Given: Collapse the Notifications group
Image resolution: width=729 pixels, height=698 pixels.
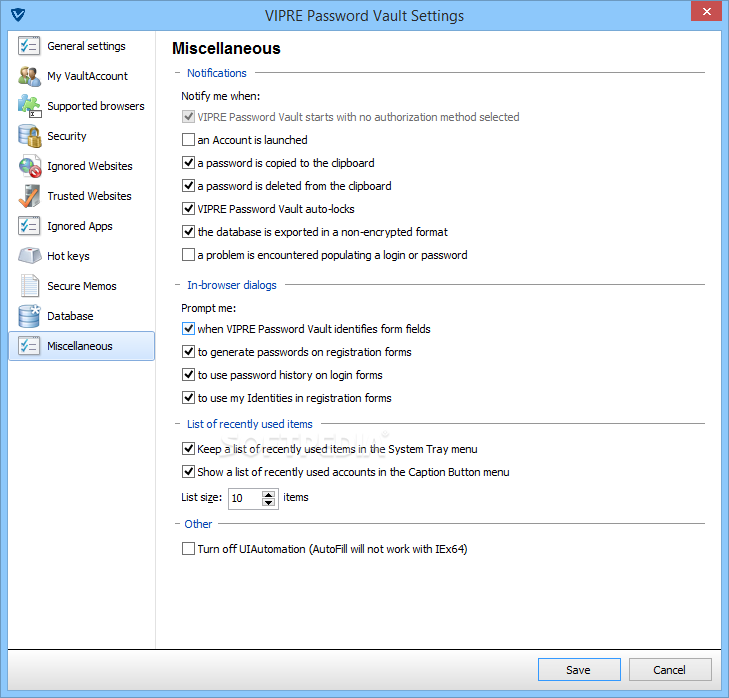Looking at the screenshot, I should tap(177, 73).
